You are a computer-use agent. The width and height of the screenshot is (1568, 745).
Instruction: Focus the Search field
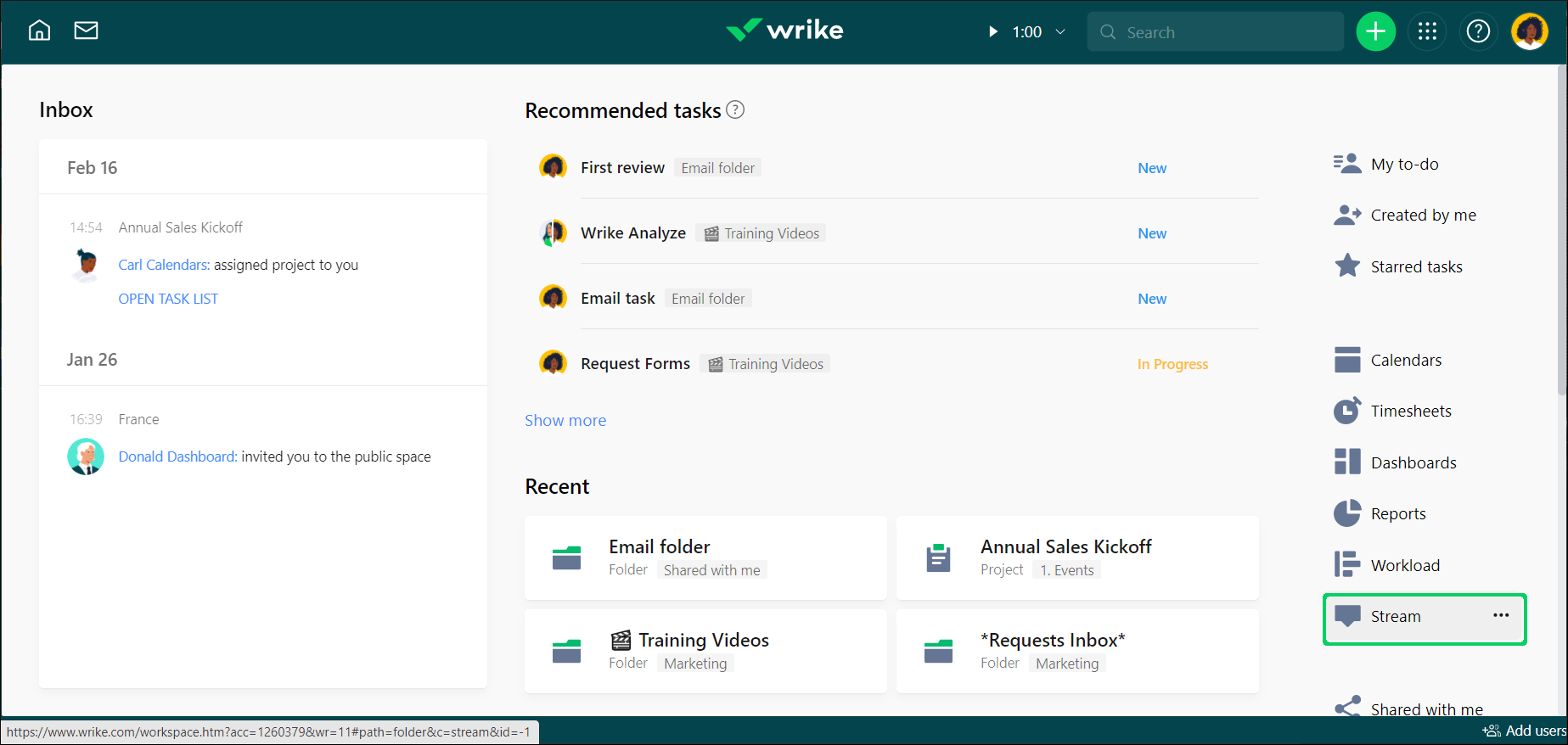click(1215, 31)
